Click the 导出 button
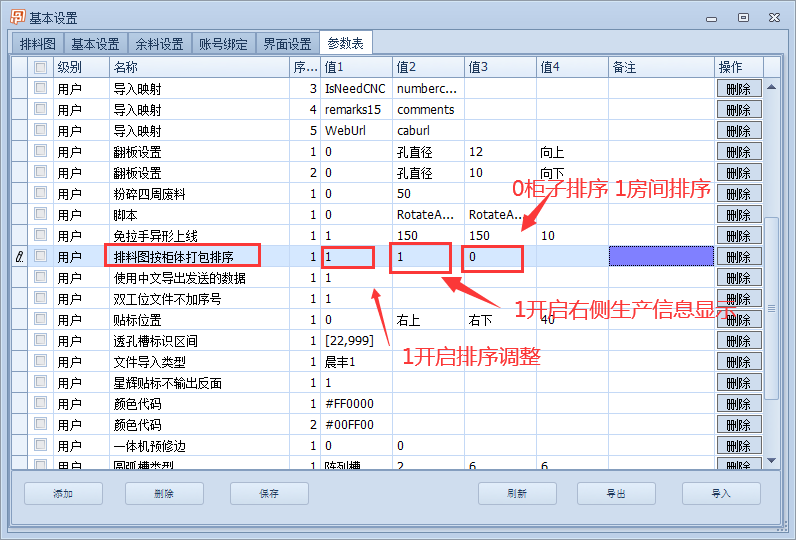The width and height of the screenshot is (796, 540). (x=616, y=493)
